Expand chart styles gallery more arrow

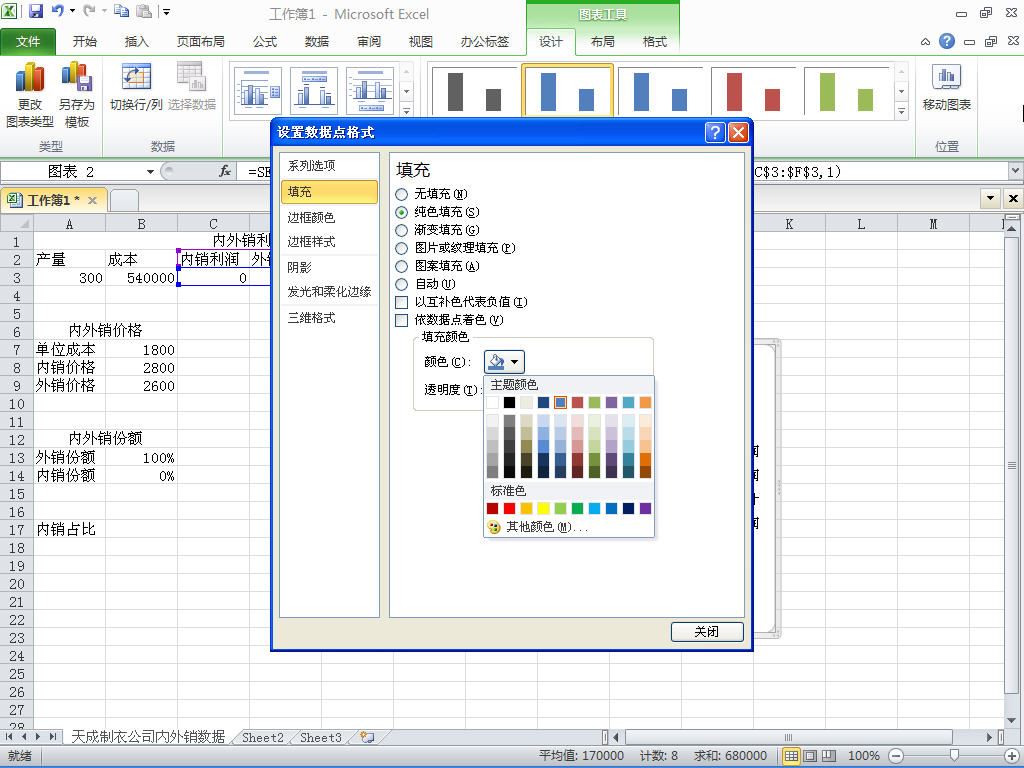point(901,110)
